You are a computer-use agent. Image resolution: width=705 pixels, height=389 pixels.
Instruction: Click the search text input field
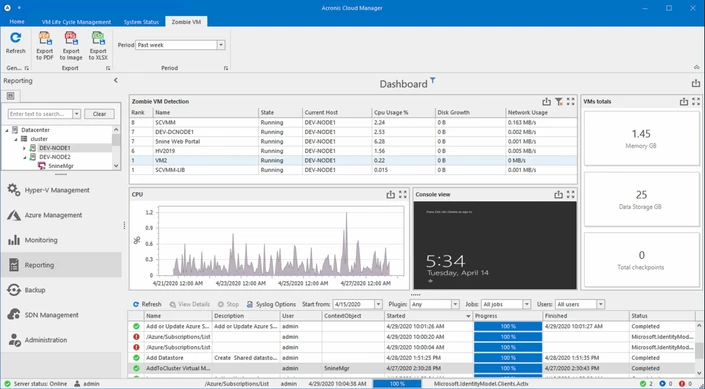click(40, 114)
